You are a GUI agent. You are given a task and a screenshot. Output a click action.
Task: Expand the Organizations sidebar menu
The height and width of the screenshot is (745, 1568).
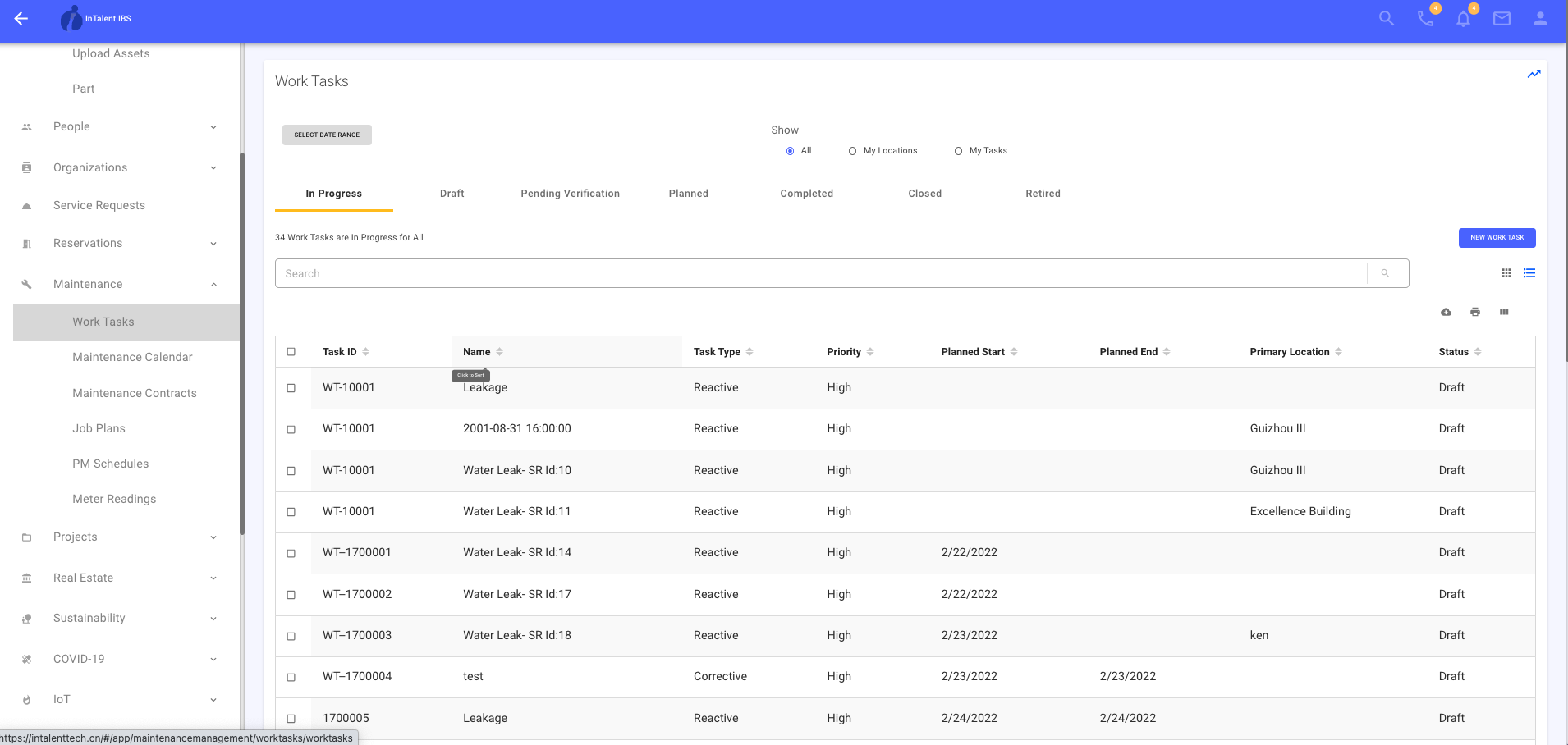click(213, 168)
